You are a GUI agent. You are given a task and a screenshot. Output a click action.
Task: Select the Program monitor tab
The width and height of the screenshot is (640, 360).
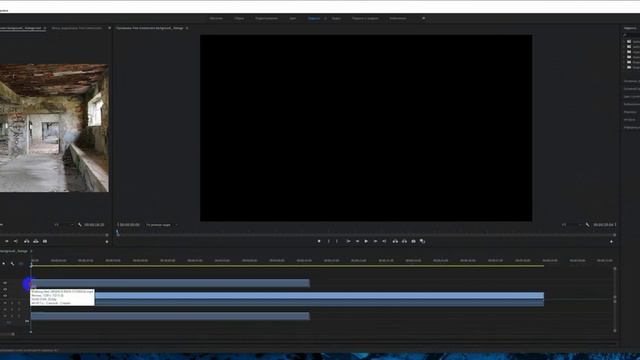click(149, 28)
